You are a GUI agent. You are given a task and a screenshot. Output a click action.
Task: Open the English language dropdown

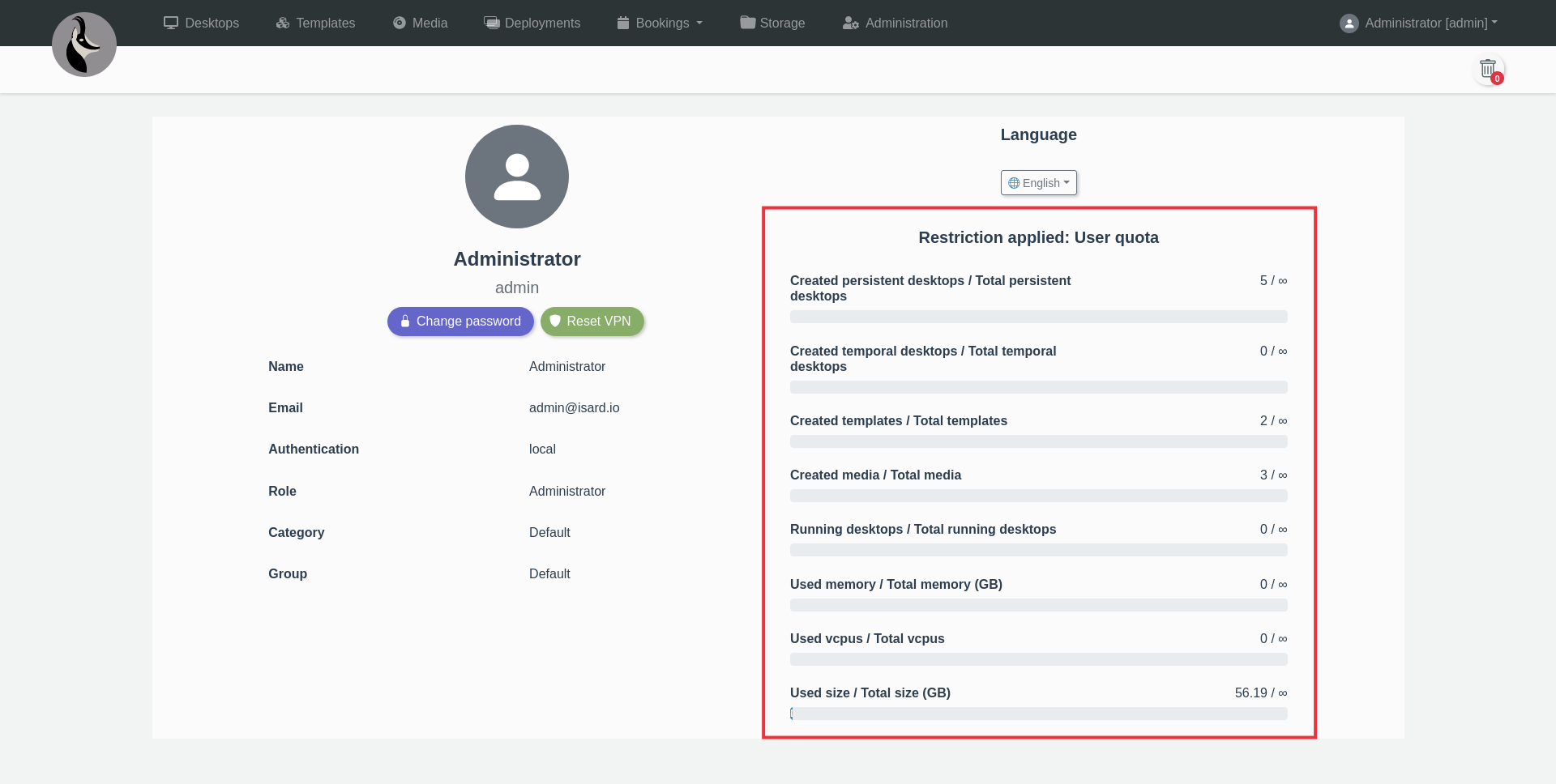(1038, 183)
